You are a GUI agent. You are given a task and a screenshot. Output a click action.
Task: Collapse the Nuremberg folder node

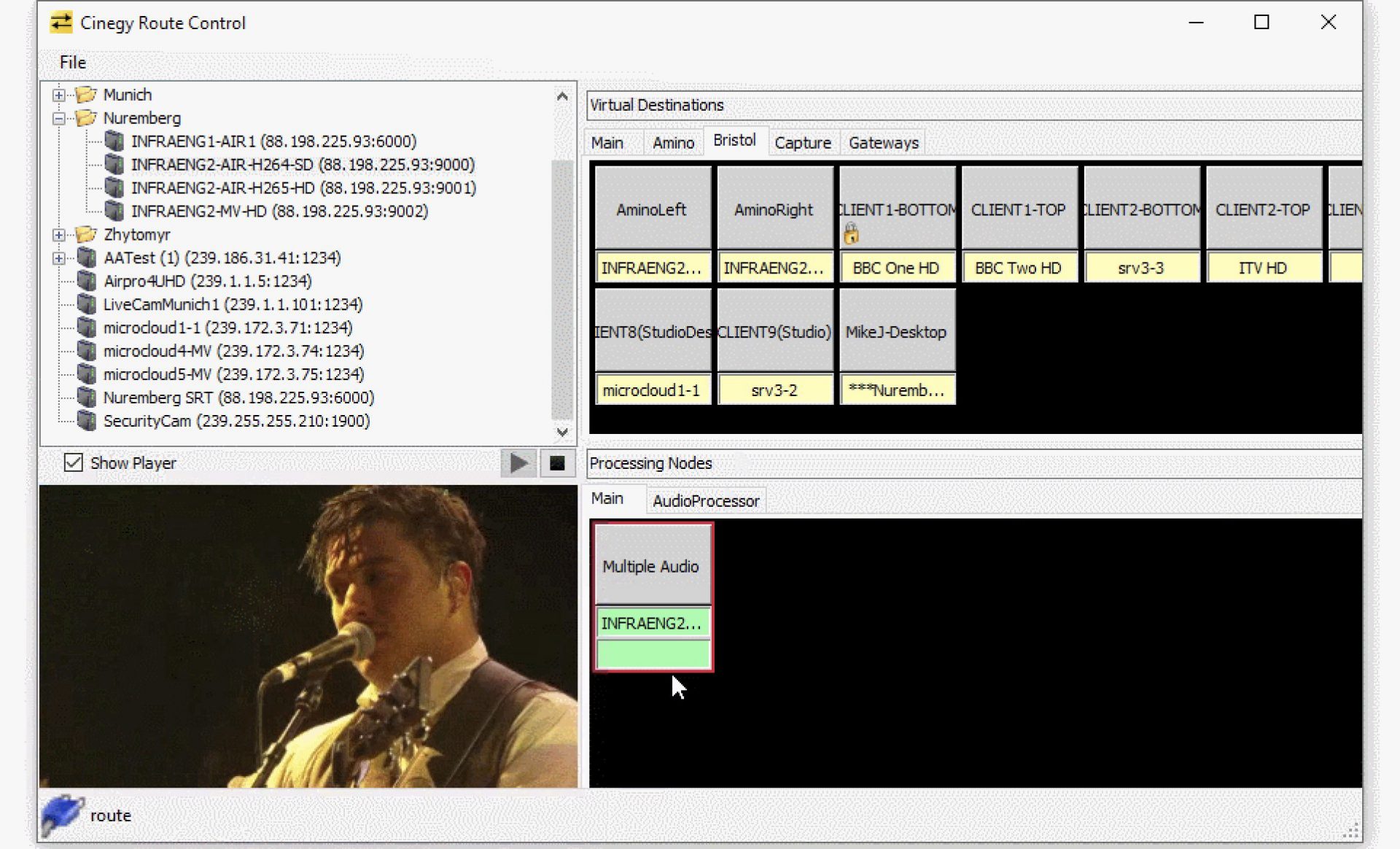coord(59,118)
